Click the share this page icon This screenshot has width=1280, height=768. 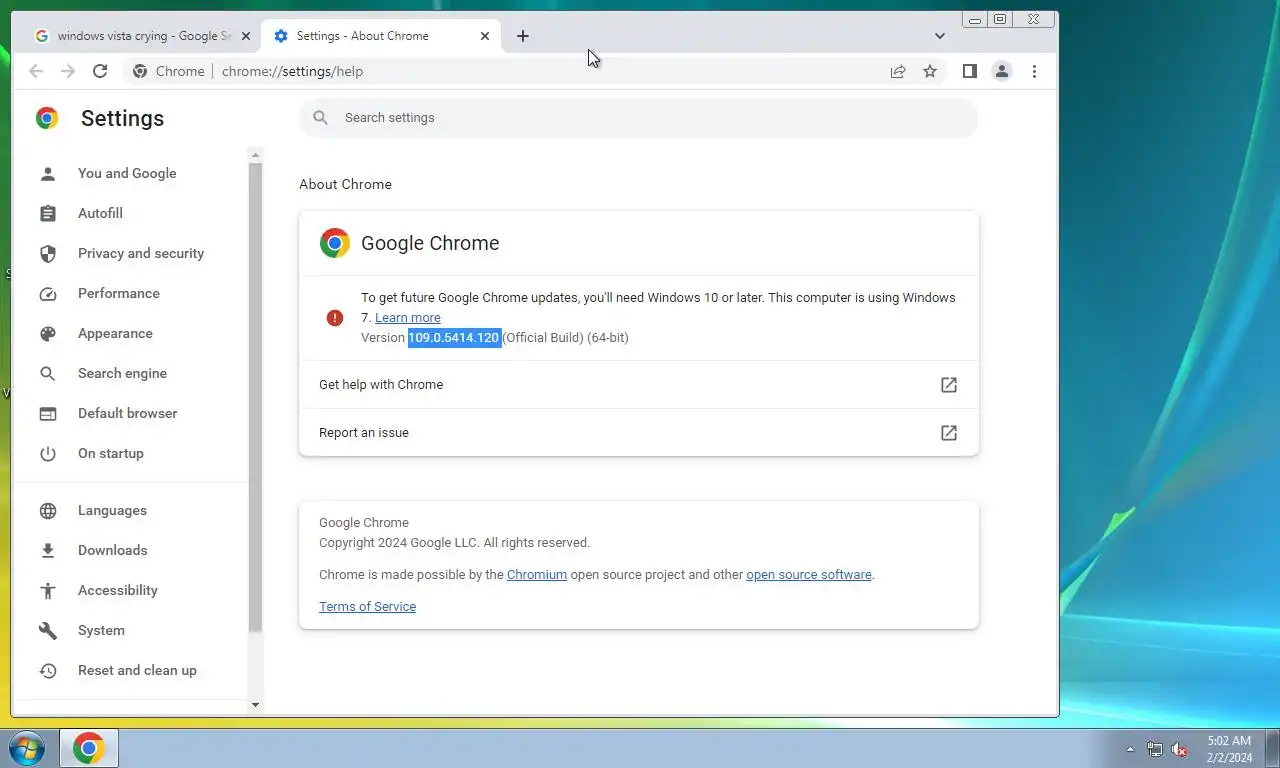898,71
